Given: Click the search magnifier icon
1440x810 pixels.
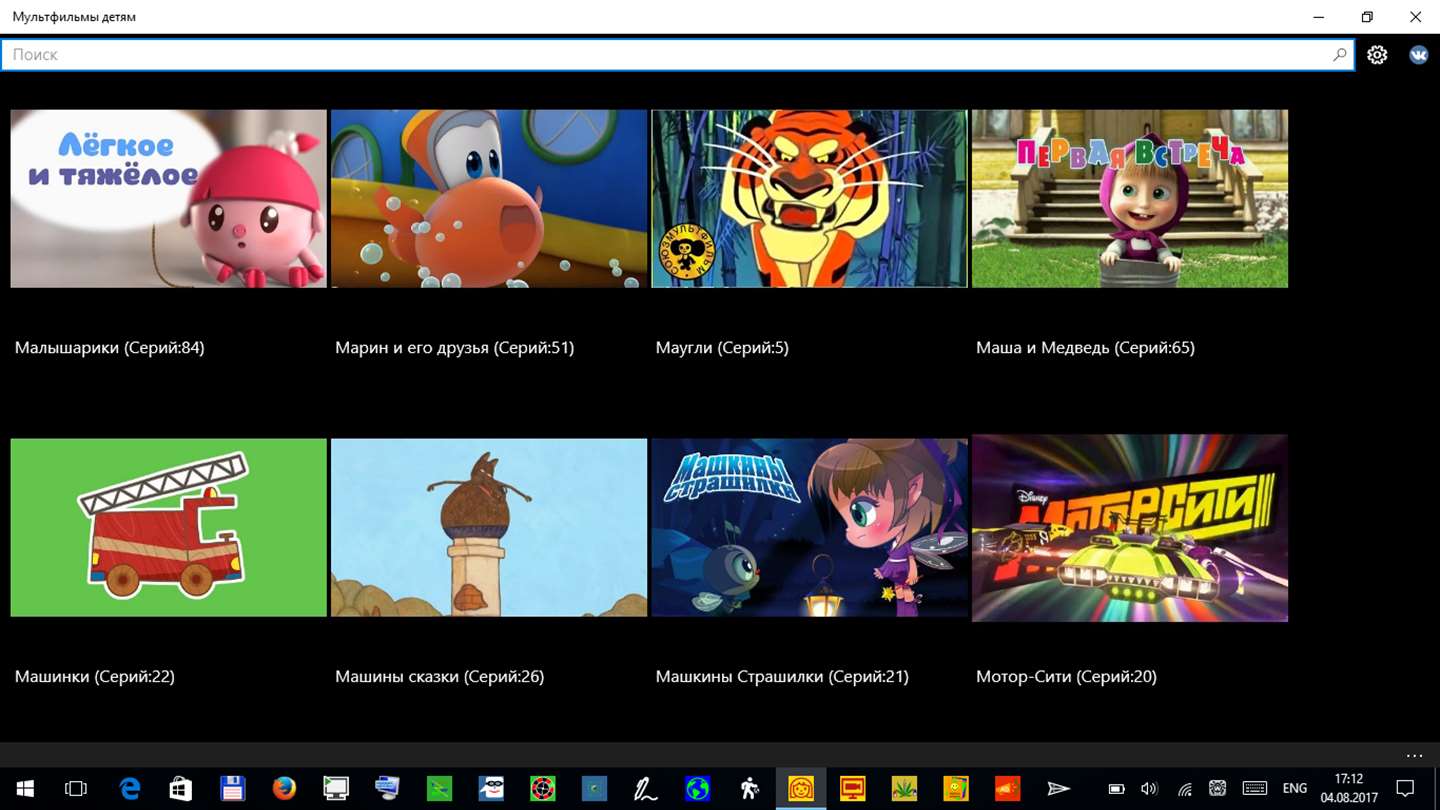Looking at the screenshot, I should [x=1340, y=55].
